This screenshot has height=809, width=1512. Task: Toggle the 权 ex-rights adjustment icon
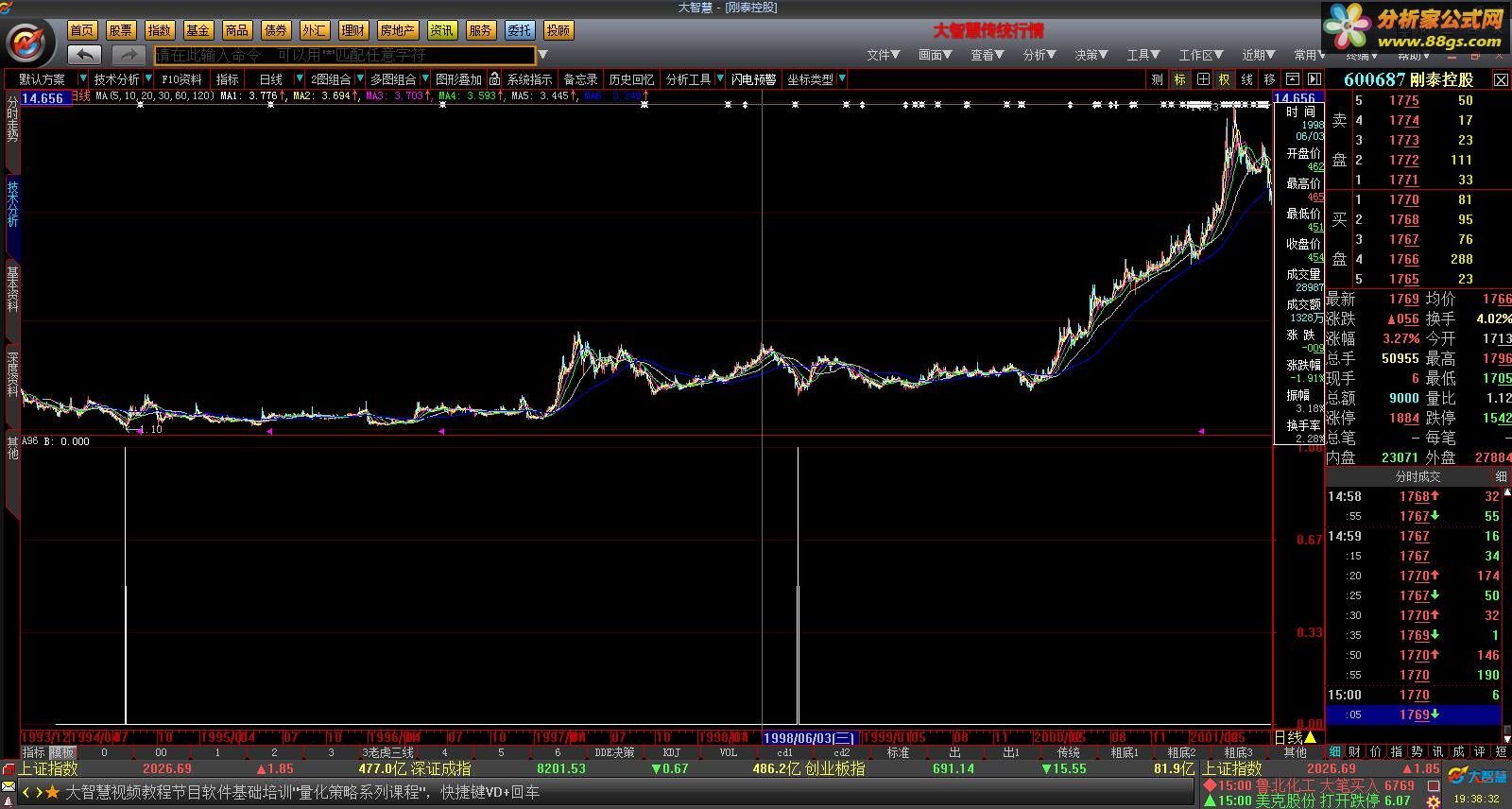pos(1225,79)
